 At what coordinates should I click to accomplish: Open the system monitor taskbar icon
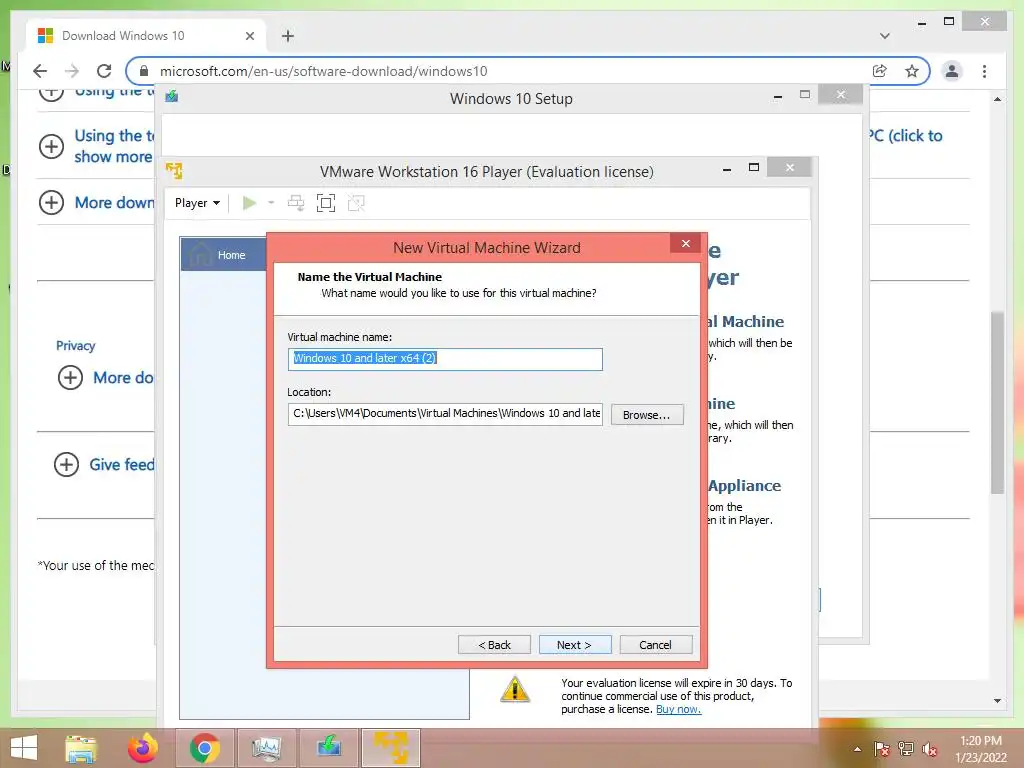coord(266,748)
